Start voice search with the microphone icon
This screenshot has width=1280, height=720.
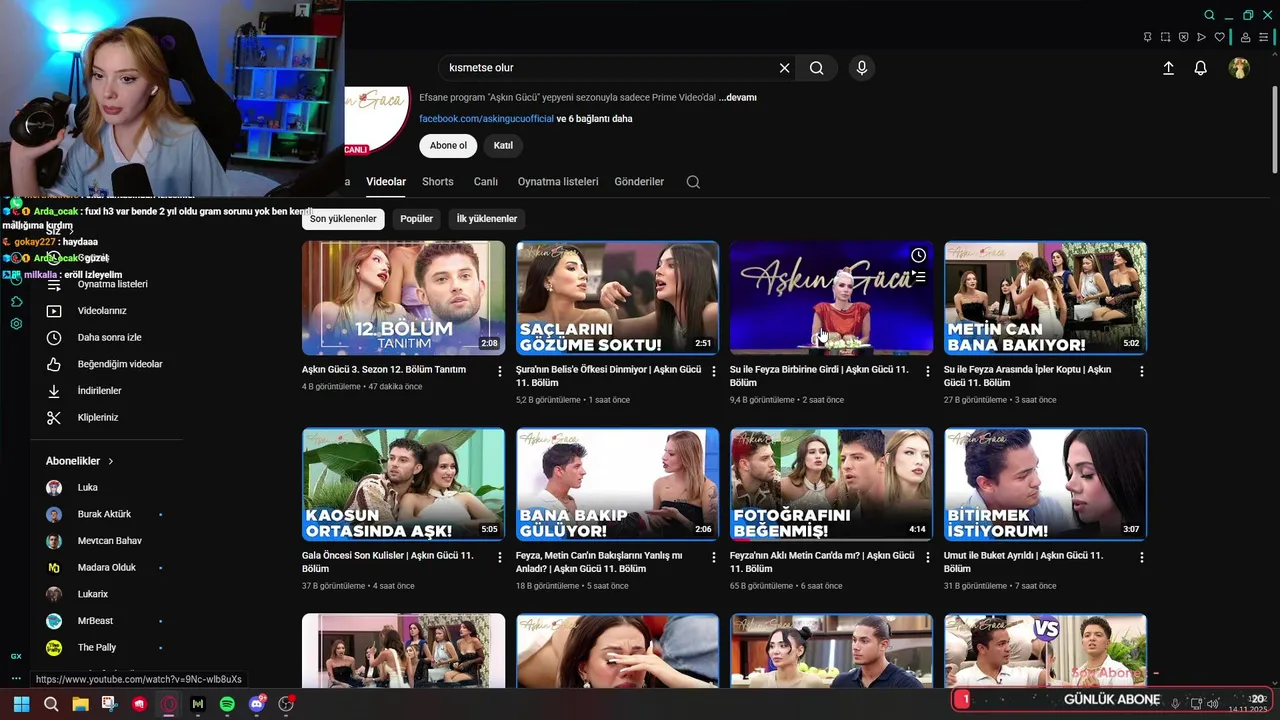(862, 68)
